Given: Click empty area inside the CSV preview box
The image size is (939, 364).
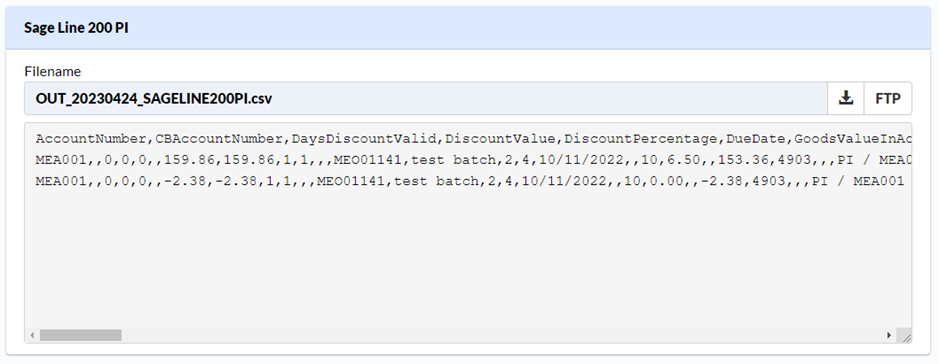Looking at the screenshot, I should click(x=467, y=263).
